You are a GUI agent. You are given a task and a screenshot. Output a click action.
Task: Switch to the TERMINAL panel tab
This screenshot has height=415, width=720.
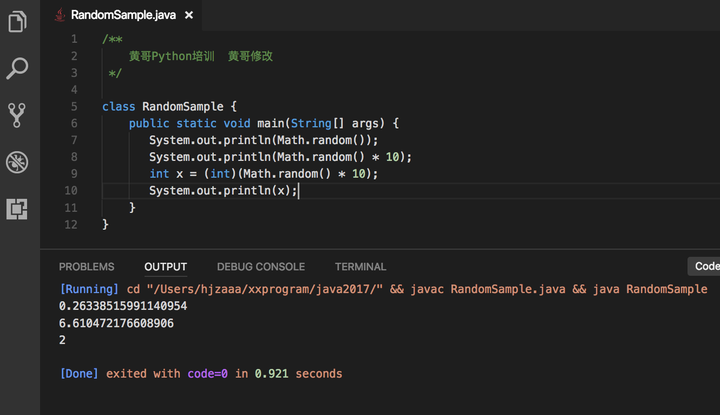(x=360, y=267)
